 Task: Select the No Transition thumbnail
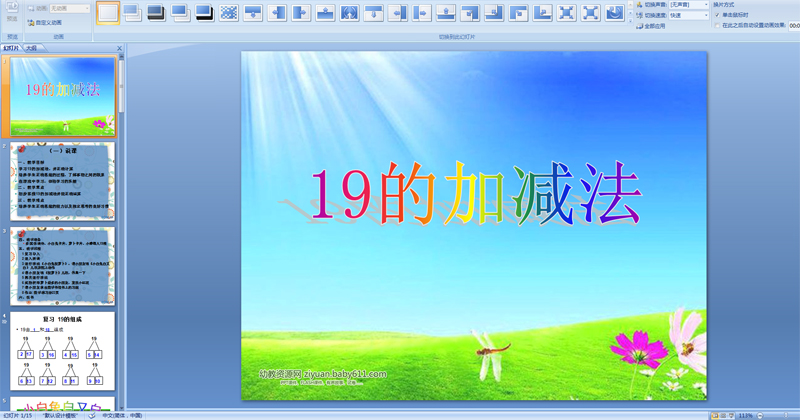[x=108, y=13]
